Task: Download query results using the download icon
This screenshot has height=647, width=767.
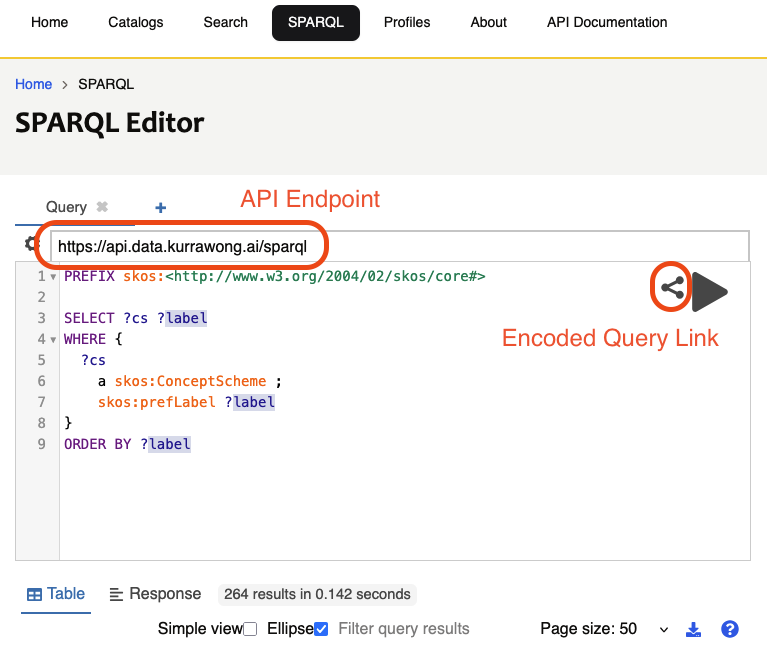Action: coord(694,629)
